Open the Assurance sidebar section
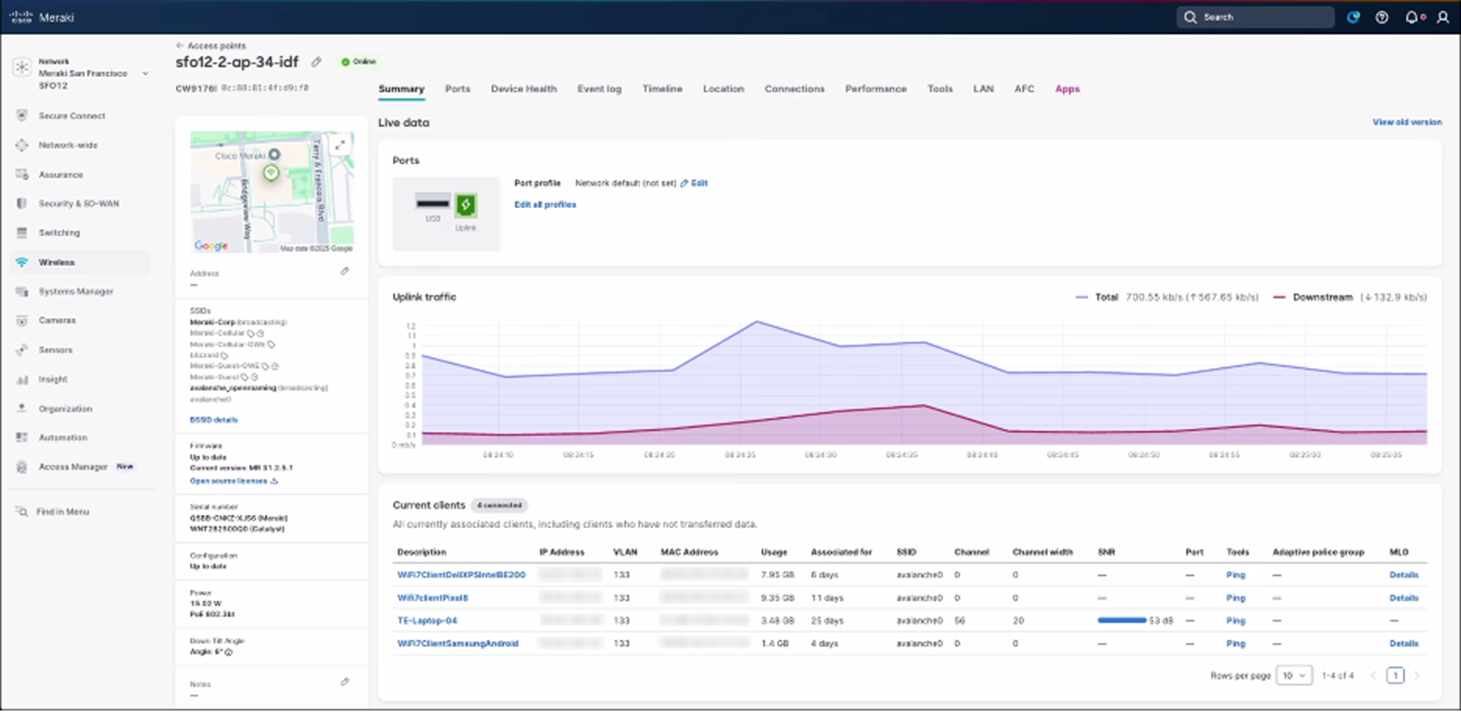 [61, 174]
